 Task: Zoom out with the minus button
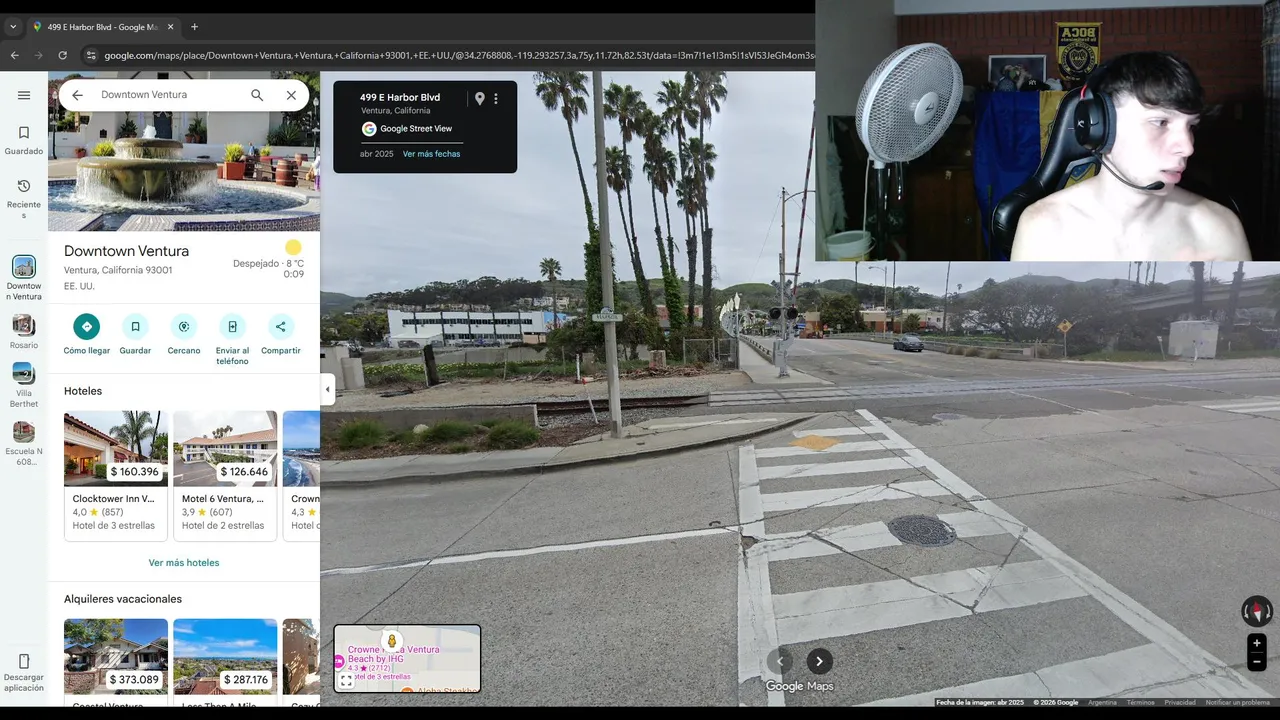point(1257,662)
